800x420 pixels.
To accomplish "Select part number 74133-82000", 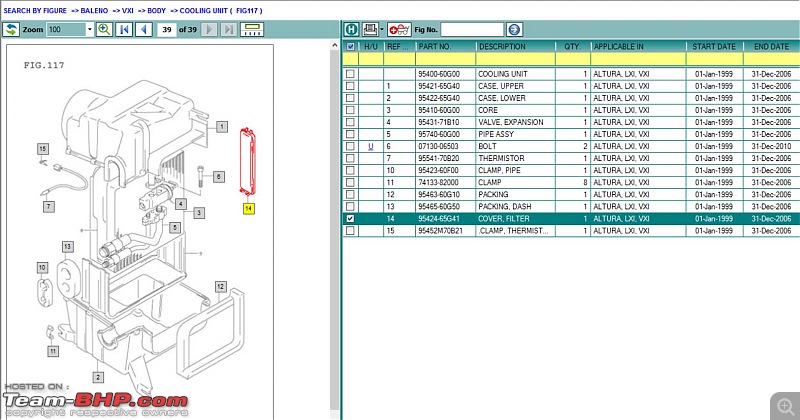I will pyautogui.click(x=438, y=182).
